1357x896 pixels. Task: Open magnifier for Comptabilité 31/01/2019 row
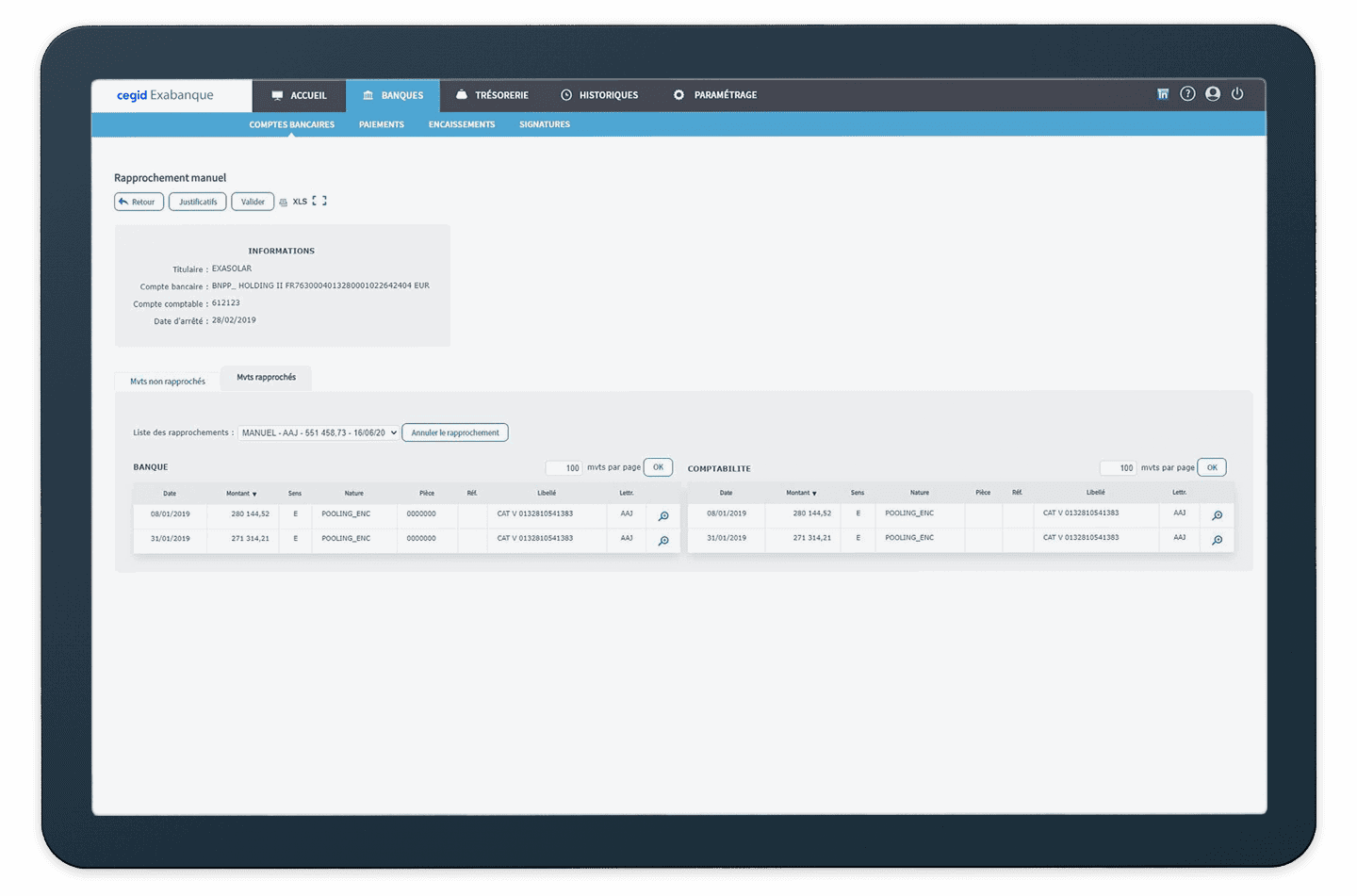[x=1217, y=540]
